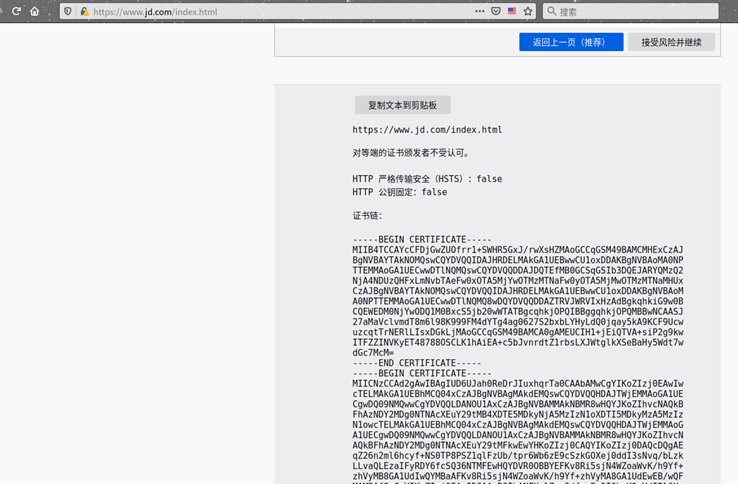738x484 pixels.
Task: Open tracking protection shield icon
Action: [x=67, y=12]
